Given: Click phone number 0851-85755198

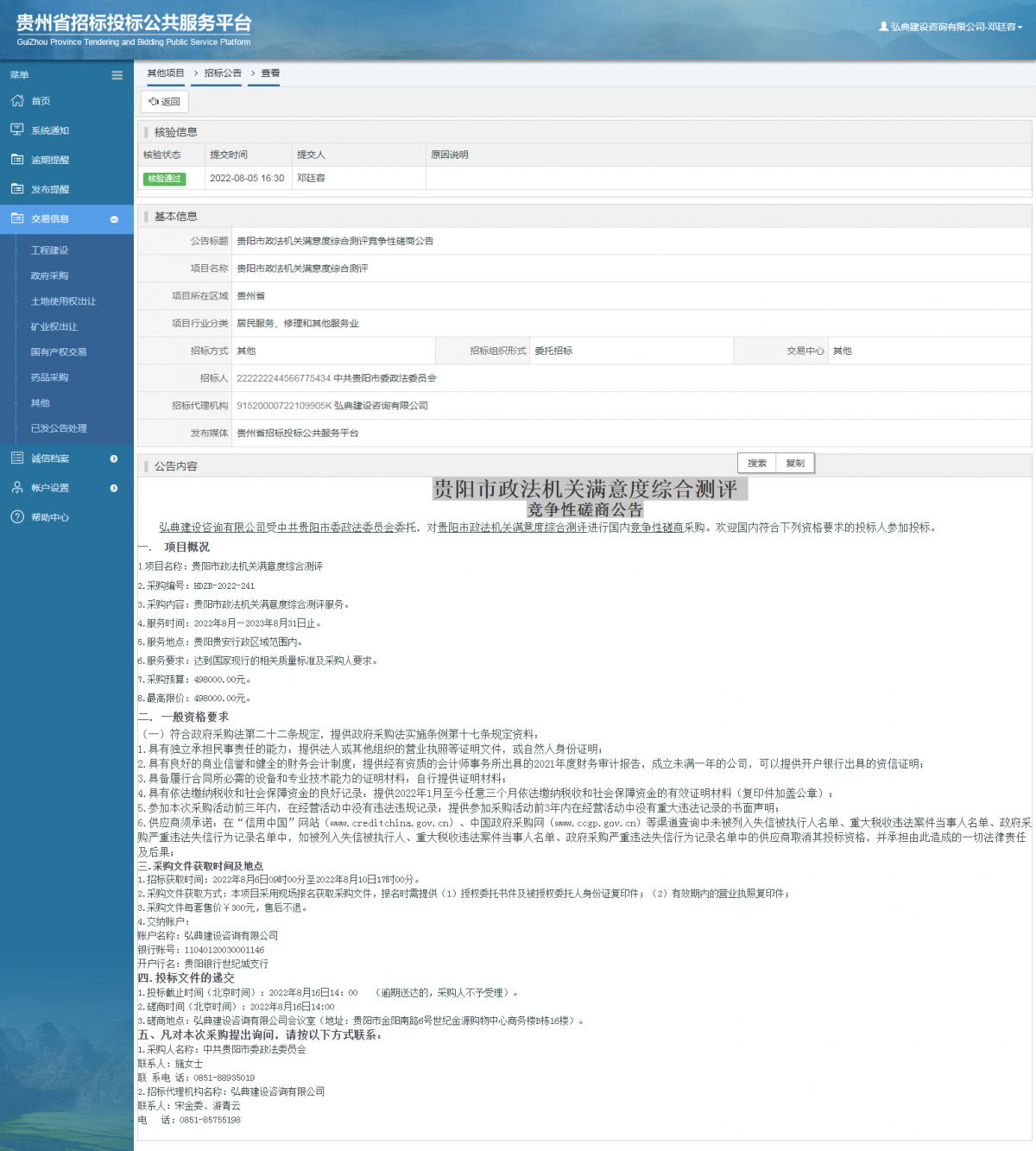Looking at the screenshot, I should [x=210, y=1121].
